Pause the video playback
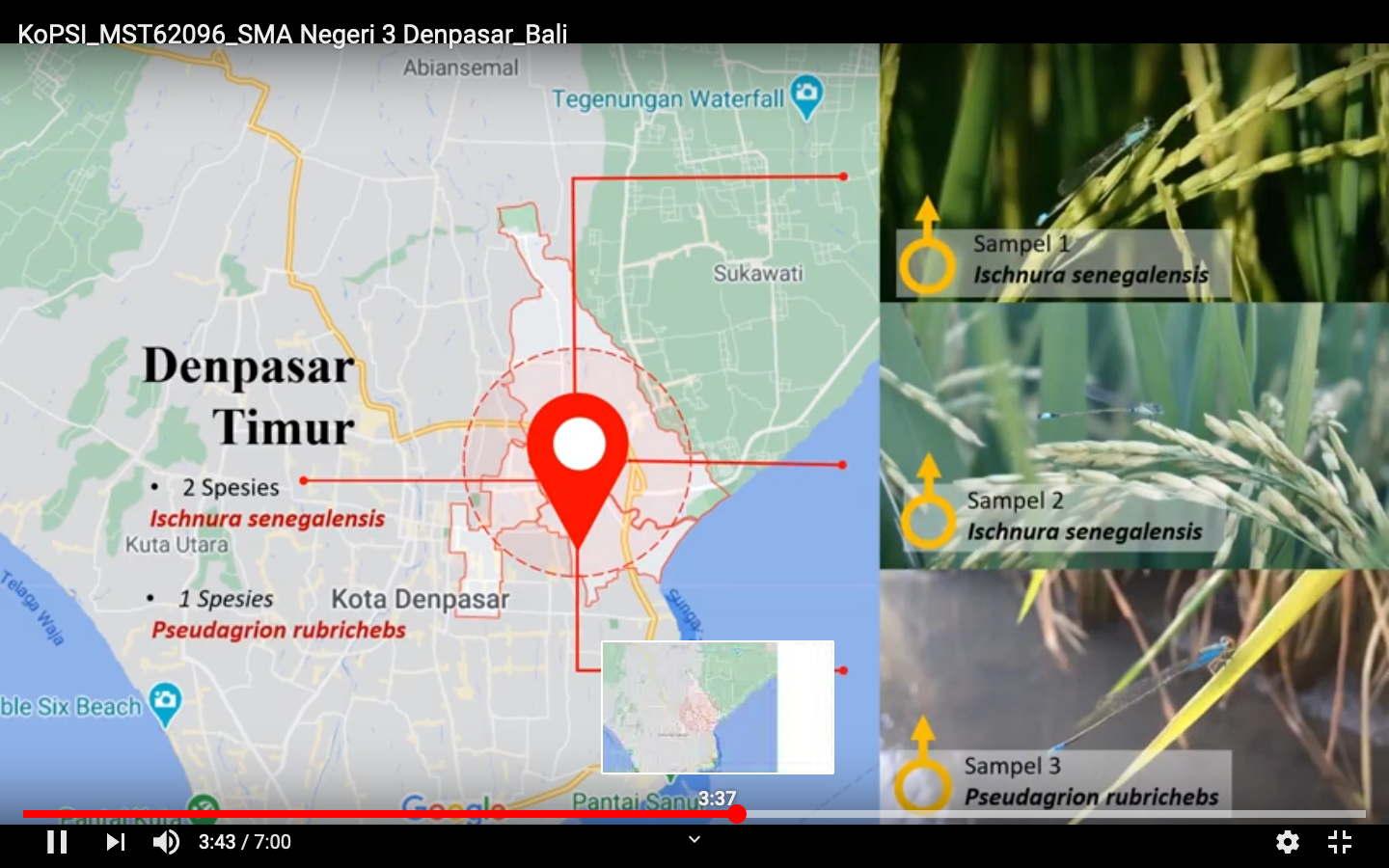 pos(58,842)
